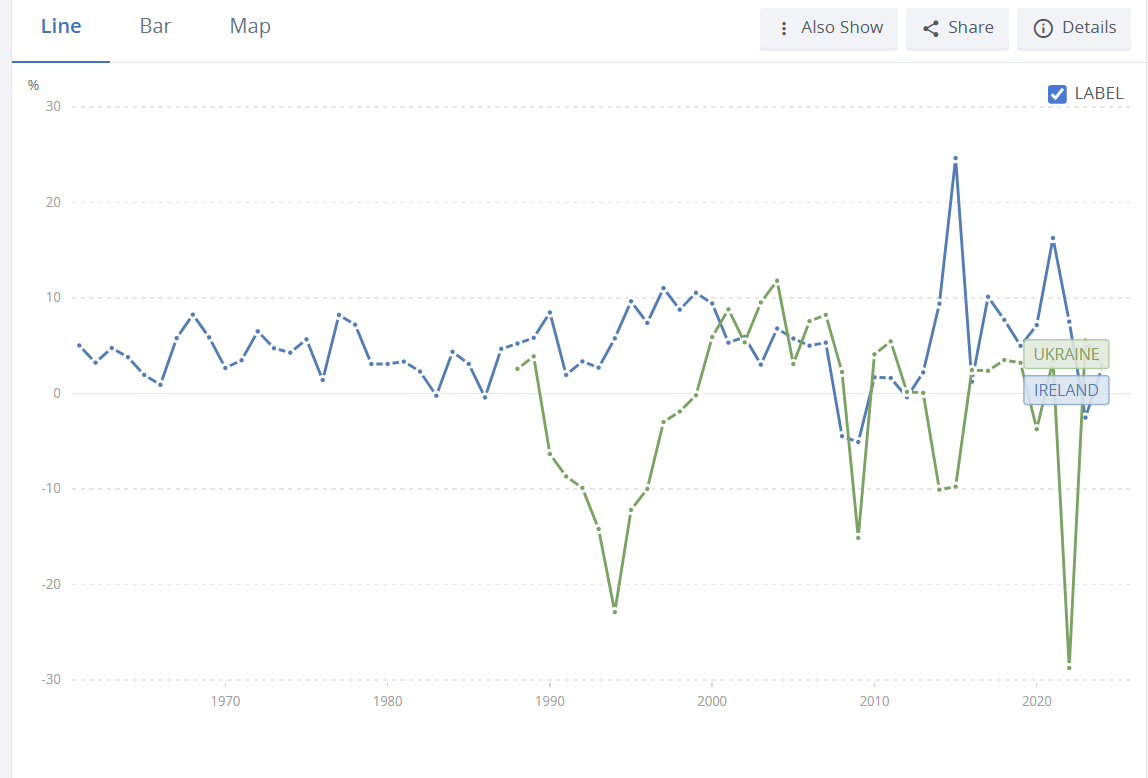
Task: Click the three-dot icon beside Also Show
Action: 784,28
